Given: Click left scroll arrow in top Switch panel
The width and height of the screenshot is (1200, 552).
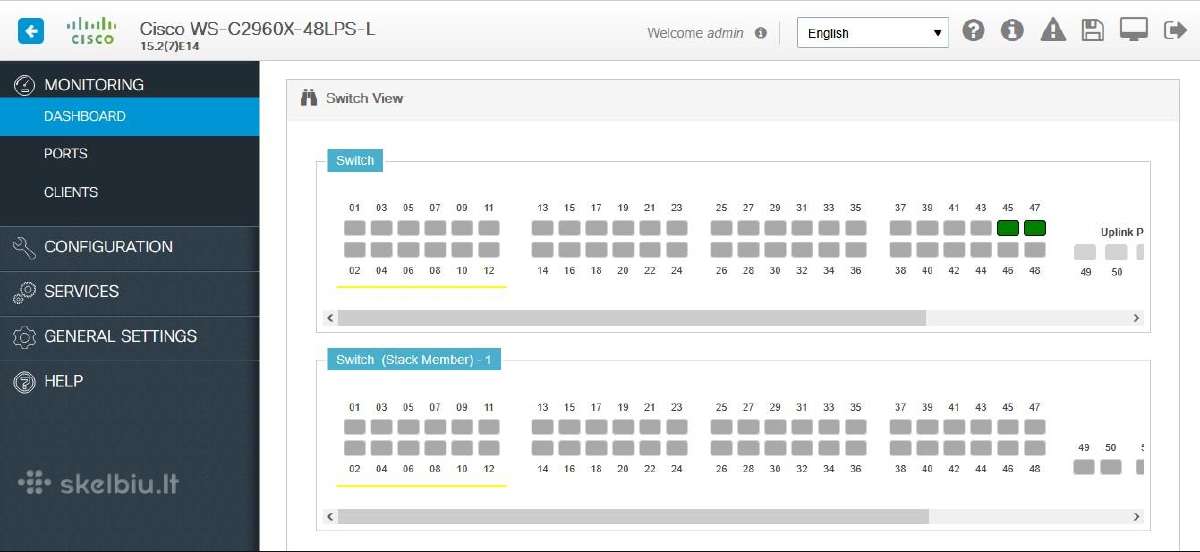Looking at the screenshot, I should 332,318.
